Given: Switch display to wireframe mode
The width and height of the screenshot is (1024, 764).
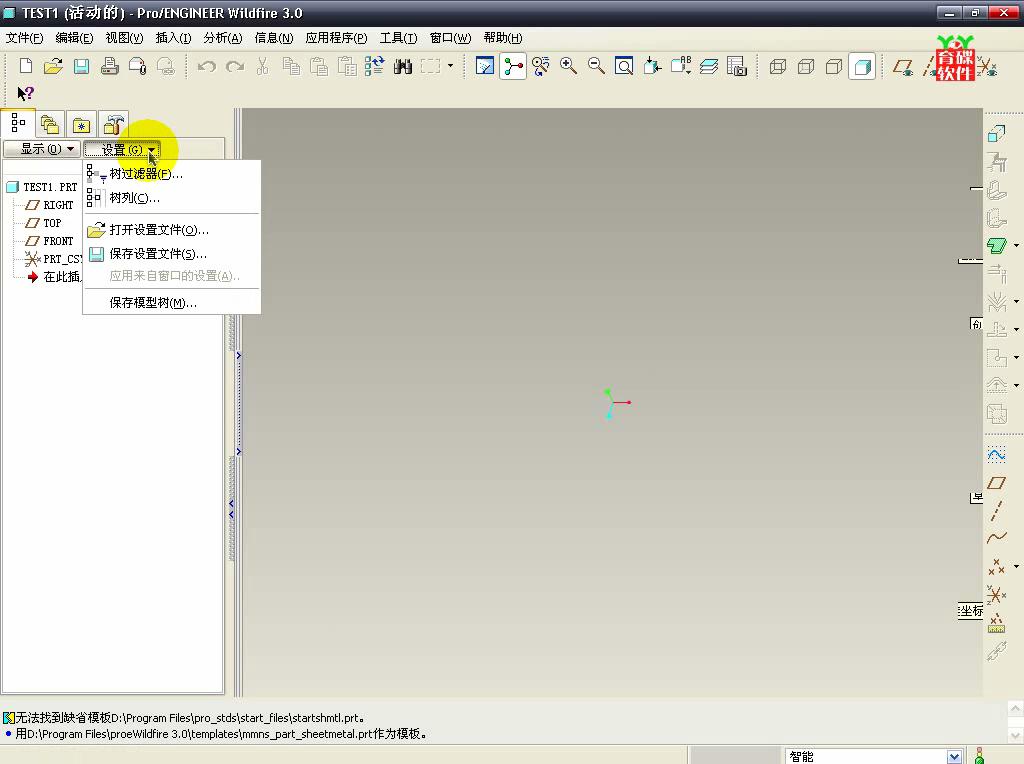Looking at the screenshot, I should pyautogui.click(x=778, y=66).
